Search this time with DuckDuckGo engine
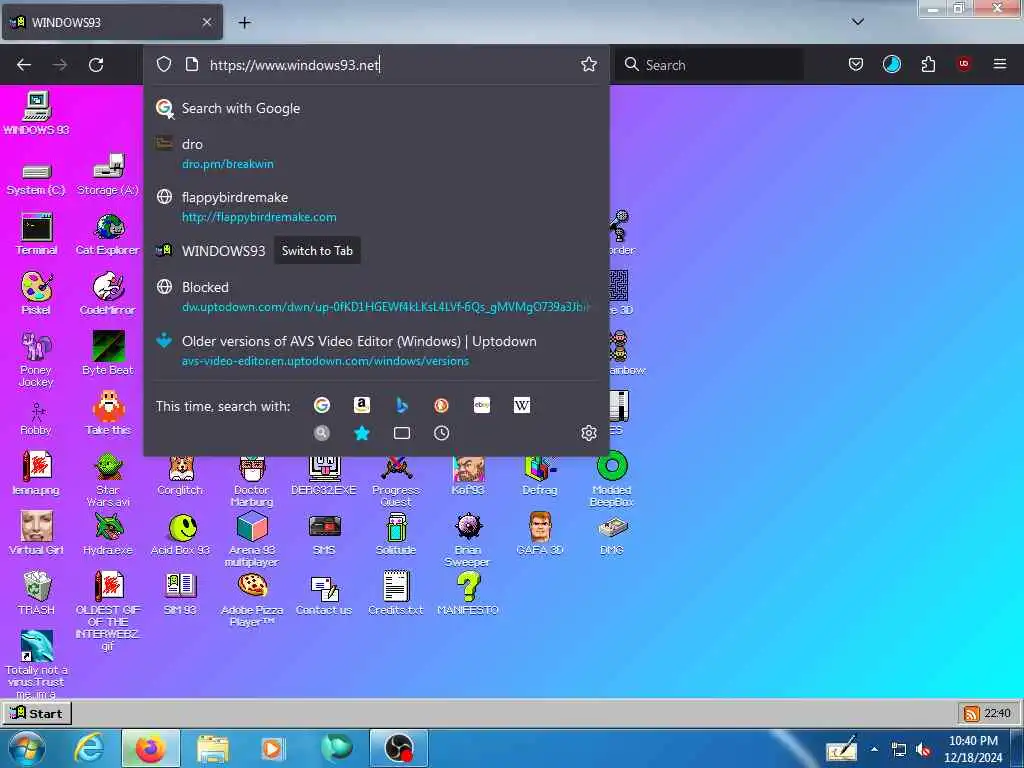 point(441,406)
